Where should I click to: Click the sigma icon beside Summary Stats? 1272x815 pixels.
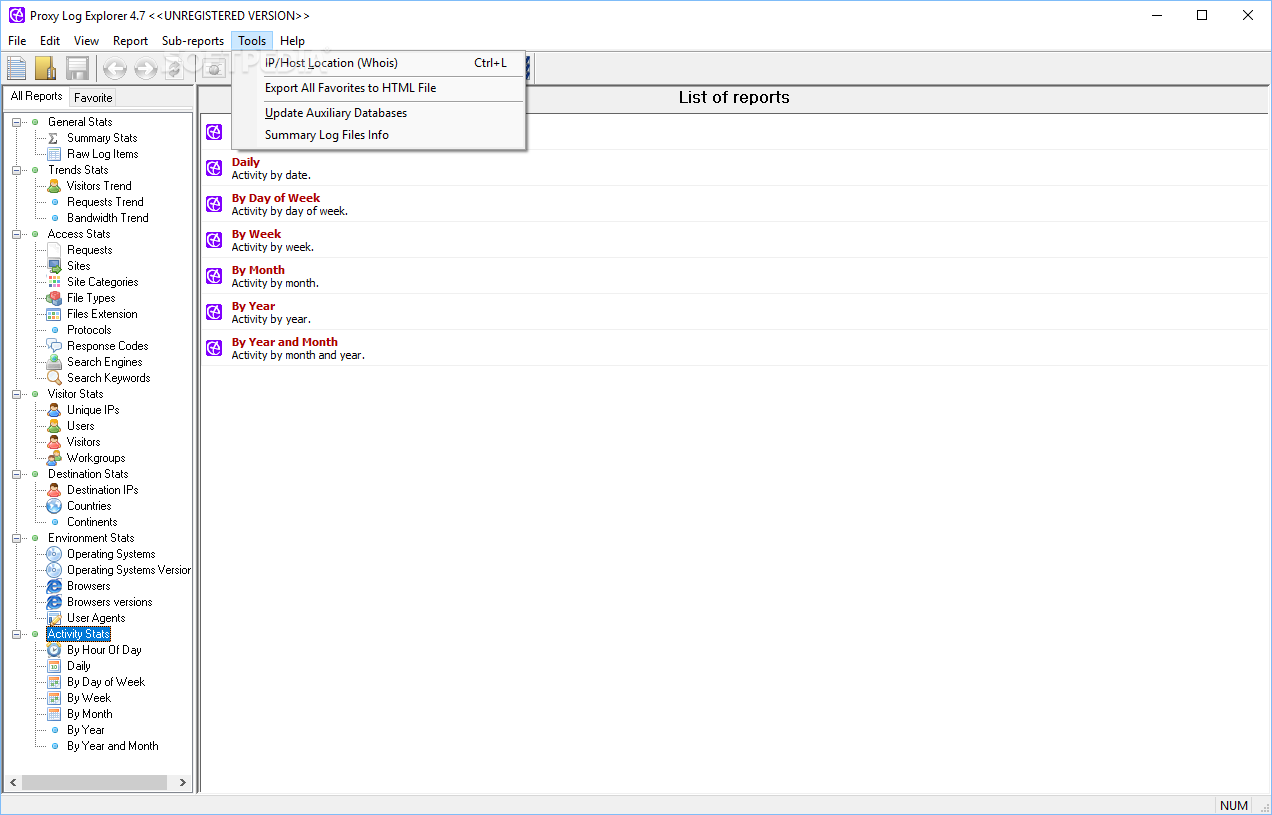[x=54, y=138]
